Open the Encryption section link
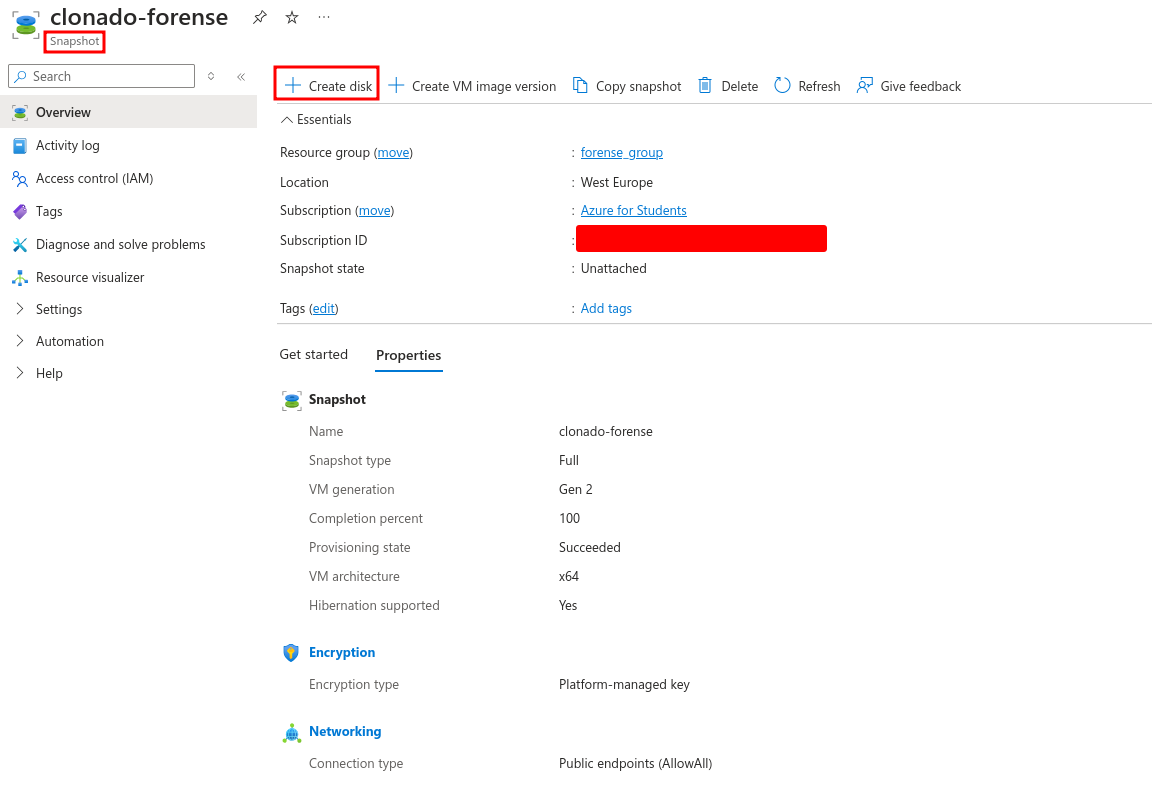Image resolution: width=1152 pixels, height=787 pixels. click(342, 653)
